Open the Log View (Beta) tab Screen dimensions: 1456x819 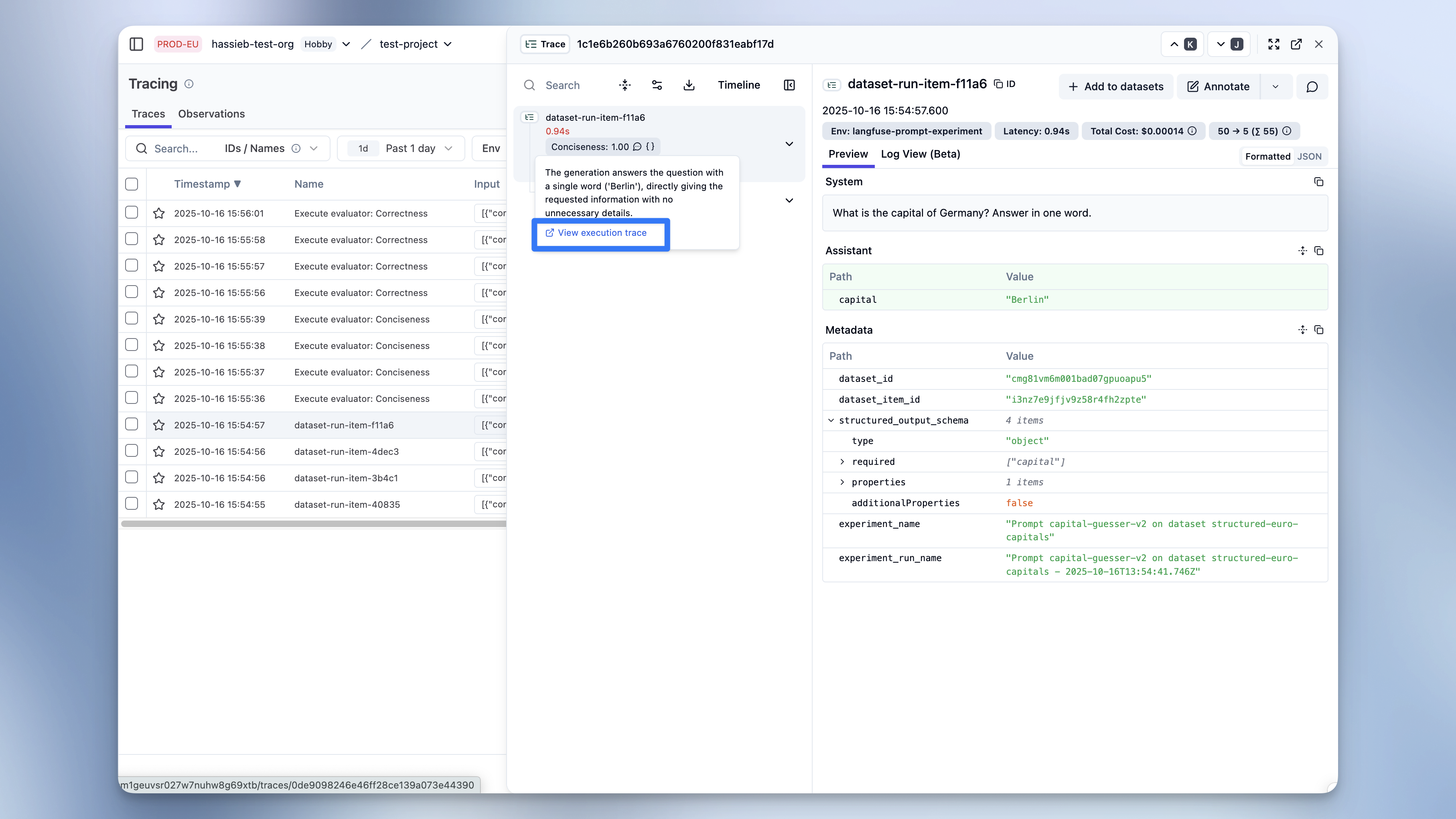tap(920, 154)
